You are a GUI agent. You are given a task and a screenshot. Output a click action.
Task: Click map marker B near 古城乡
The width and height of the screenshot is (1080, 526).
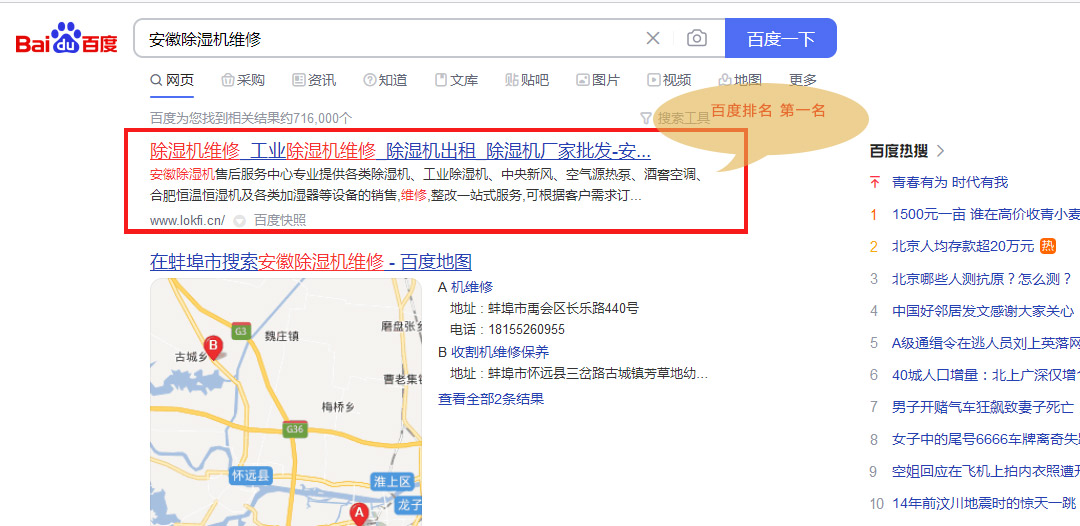click(214, 348)
